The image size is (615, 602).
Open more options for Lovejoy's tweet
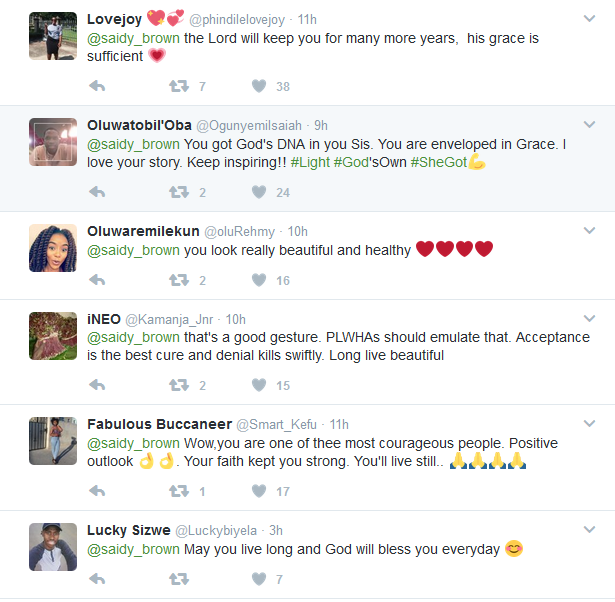click(x=590, y=18)
